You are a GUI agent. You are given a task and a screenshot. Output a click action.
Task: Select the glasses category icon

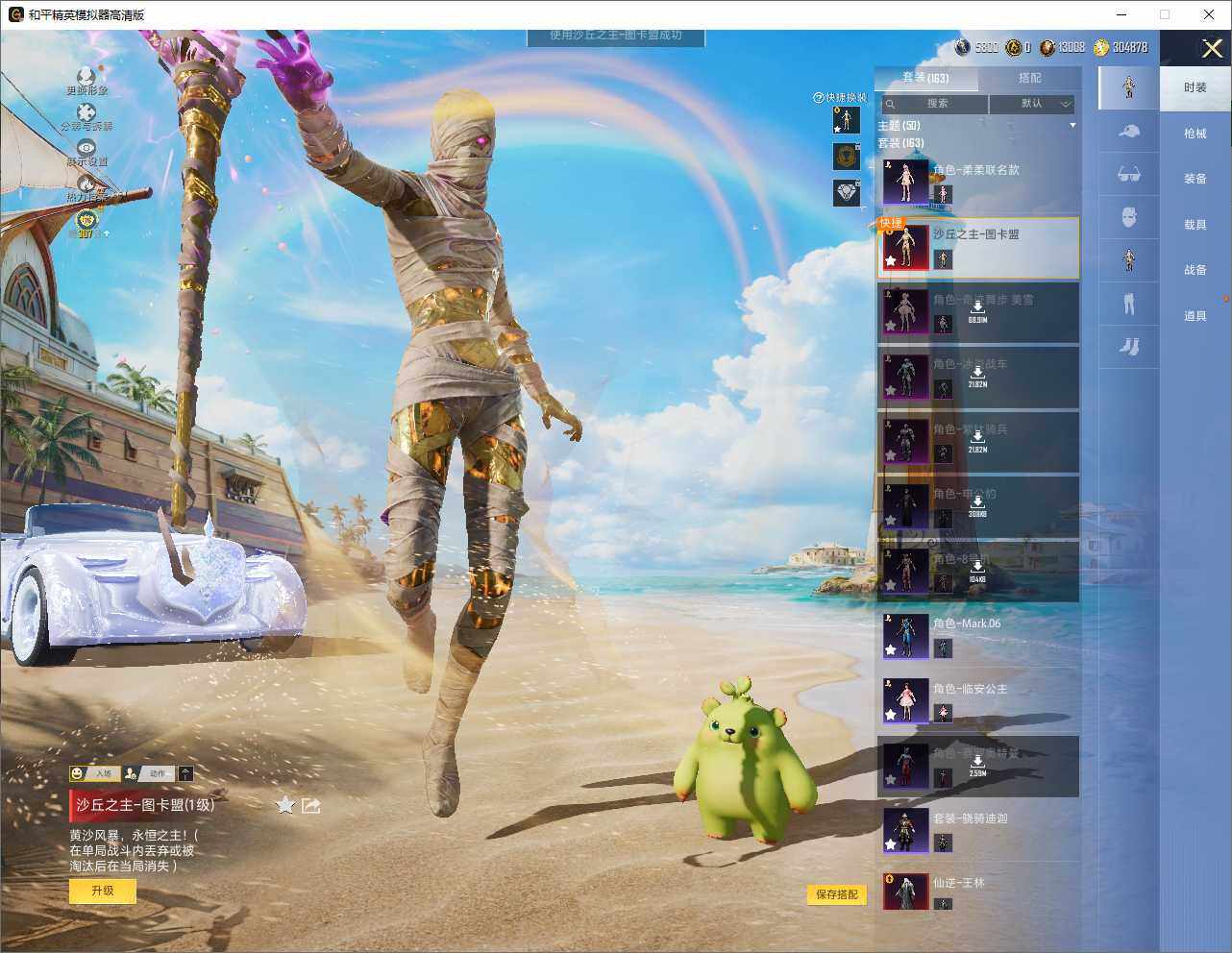point(1129,174)
